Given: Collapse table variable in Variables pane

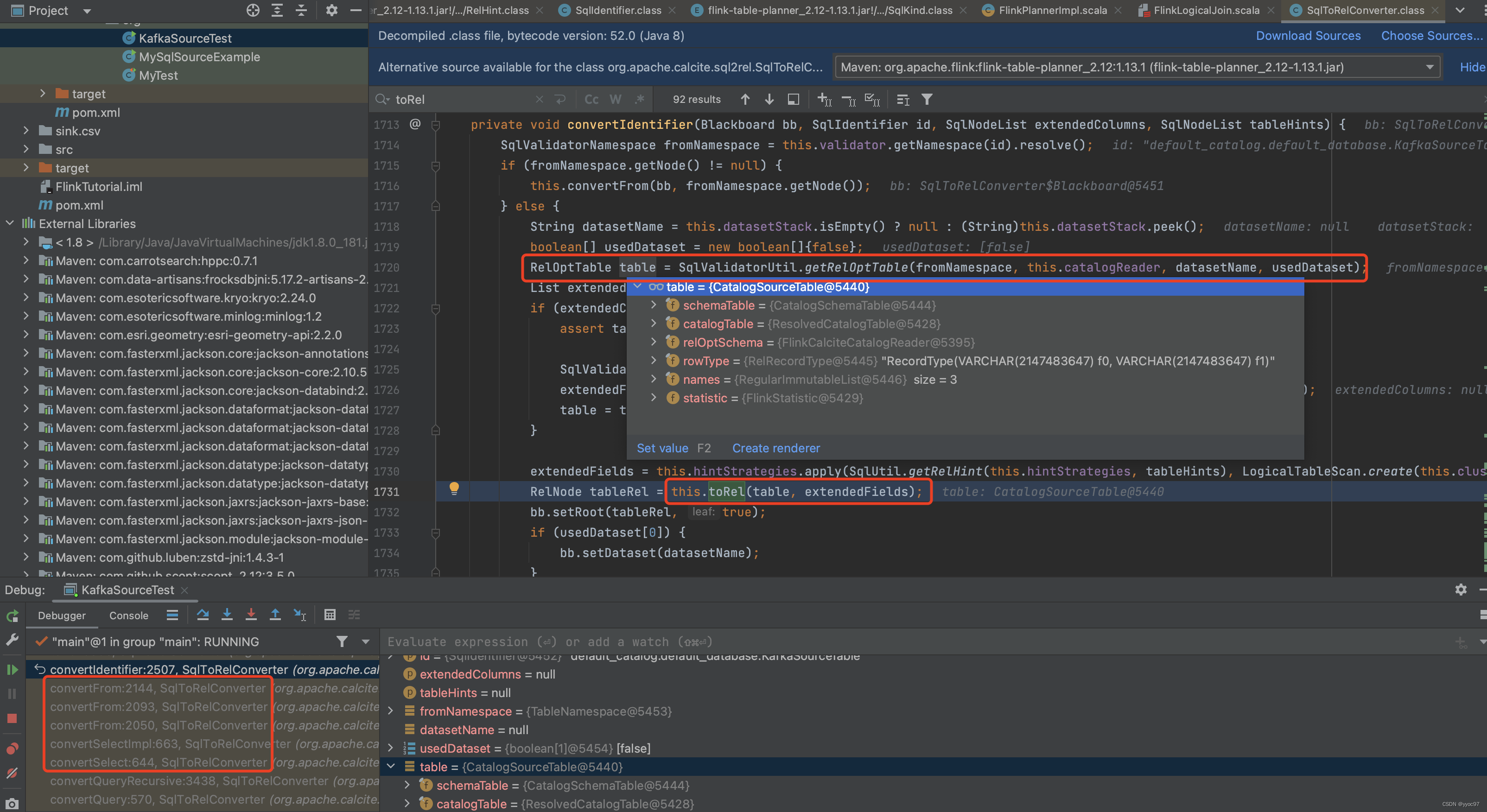Looking at the screenshot, I should [x=391, y=767].
